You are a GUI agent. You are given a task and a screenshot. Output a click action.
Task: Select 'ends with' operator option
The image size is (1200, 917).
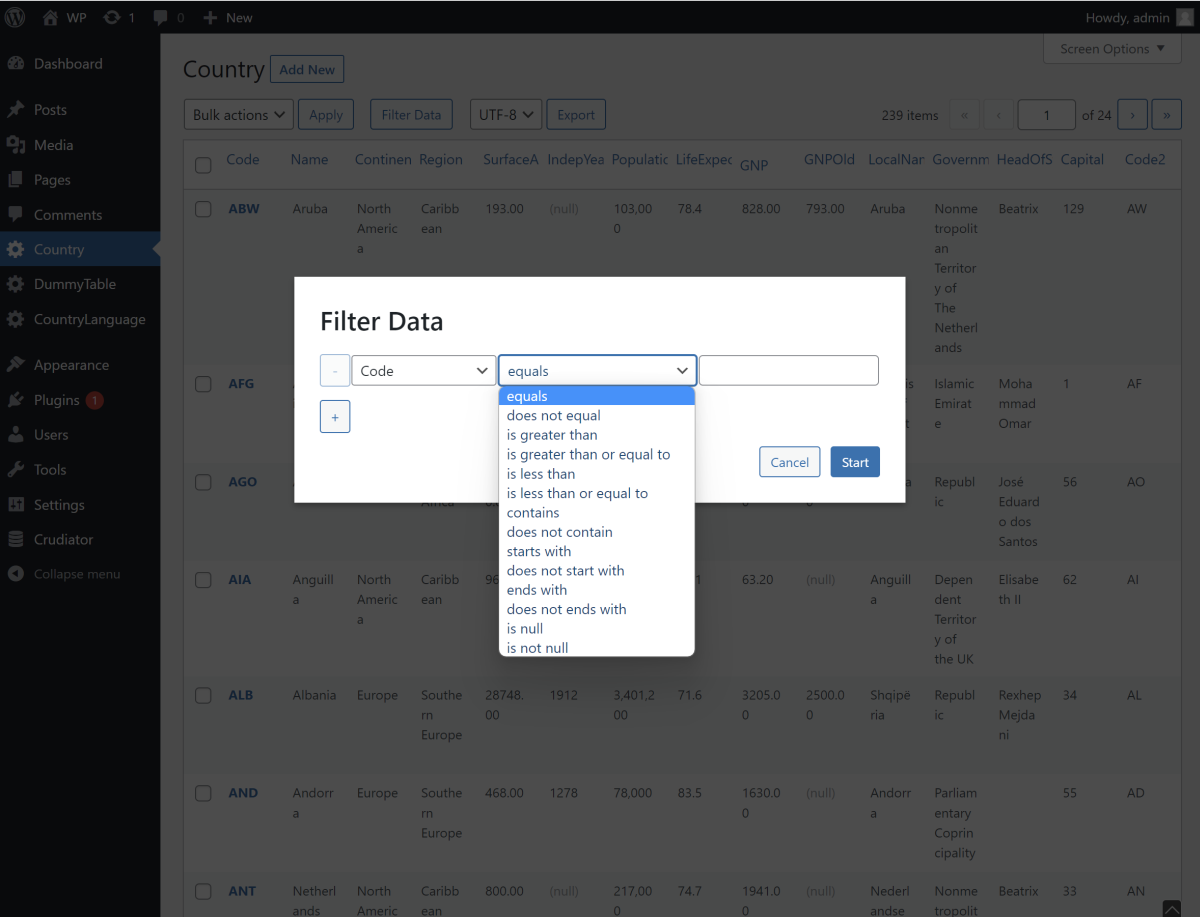(597, 590)
